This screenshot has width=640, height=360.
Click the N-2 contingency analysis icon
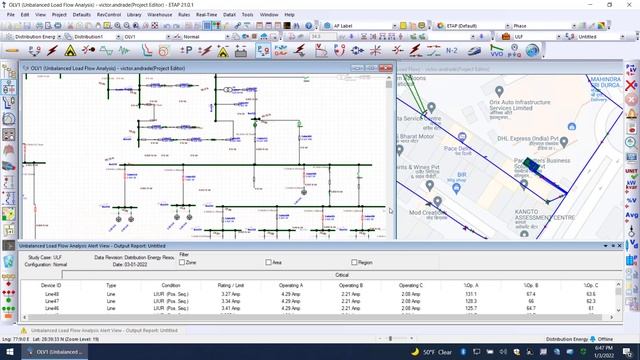(451, 51)
